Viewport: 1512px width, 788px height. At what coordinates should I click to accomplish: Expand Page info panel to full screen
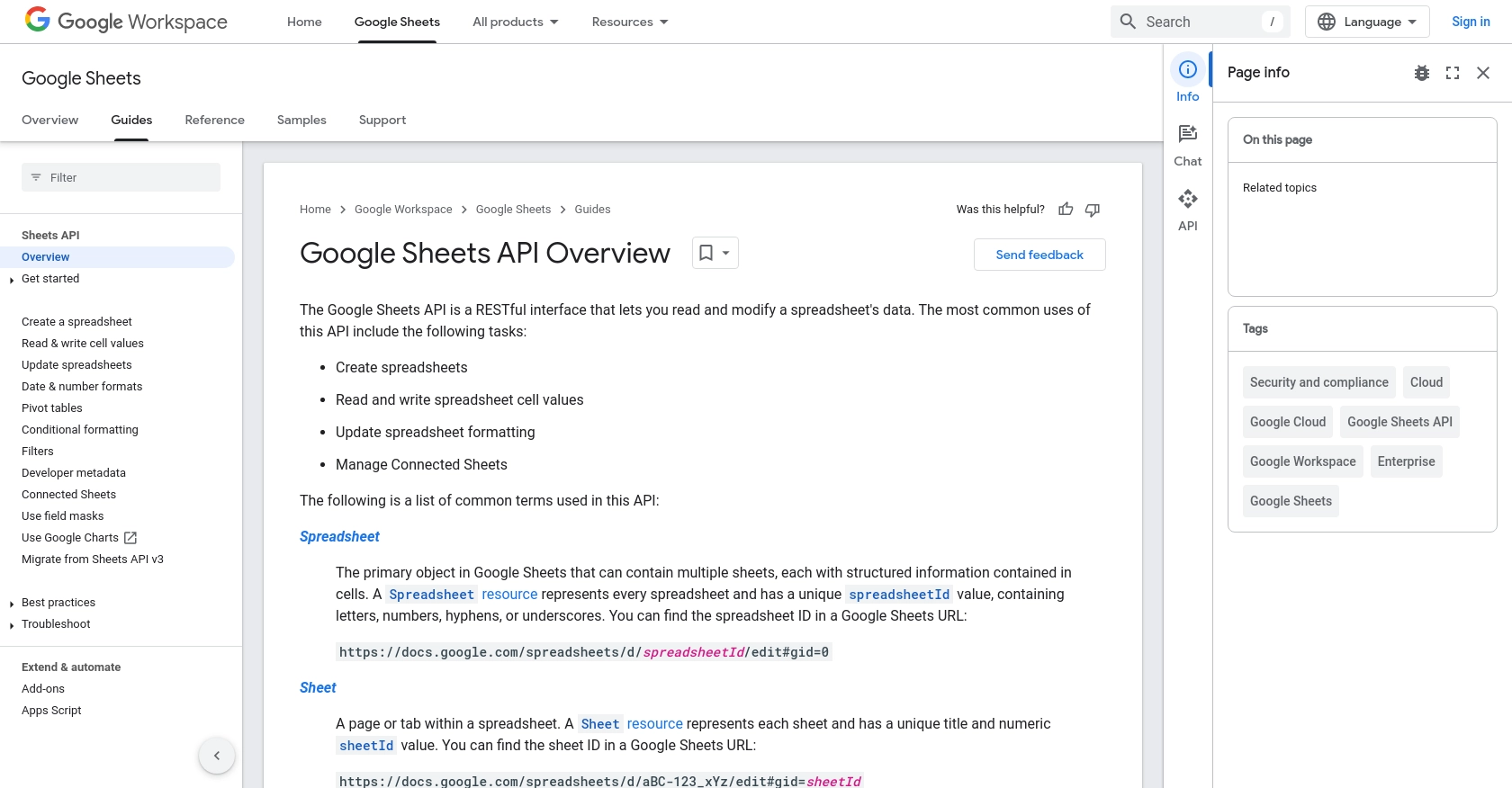(1453, 73)
